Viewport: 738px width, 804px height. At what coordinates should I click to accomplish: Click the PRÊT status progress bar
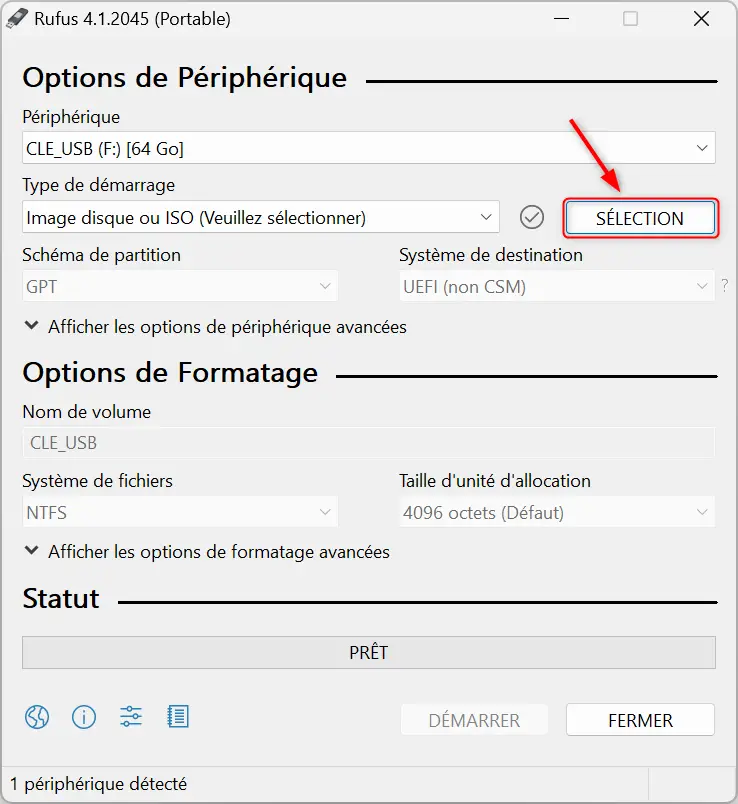point(368,652)
